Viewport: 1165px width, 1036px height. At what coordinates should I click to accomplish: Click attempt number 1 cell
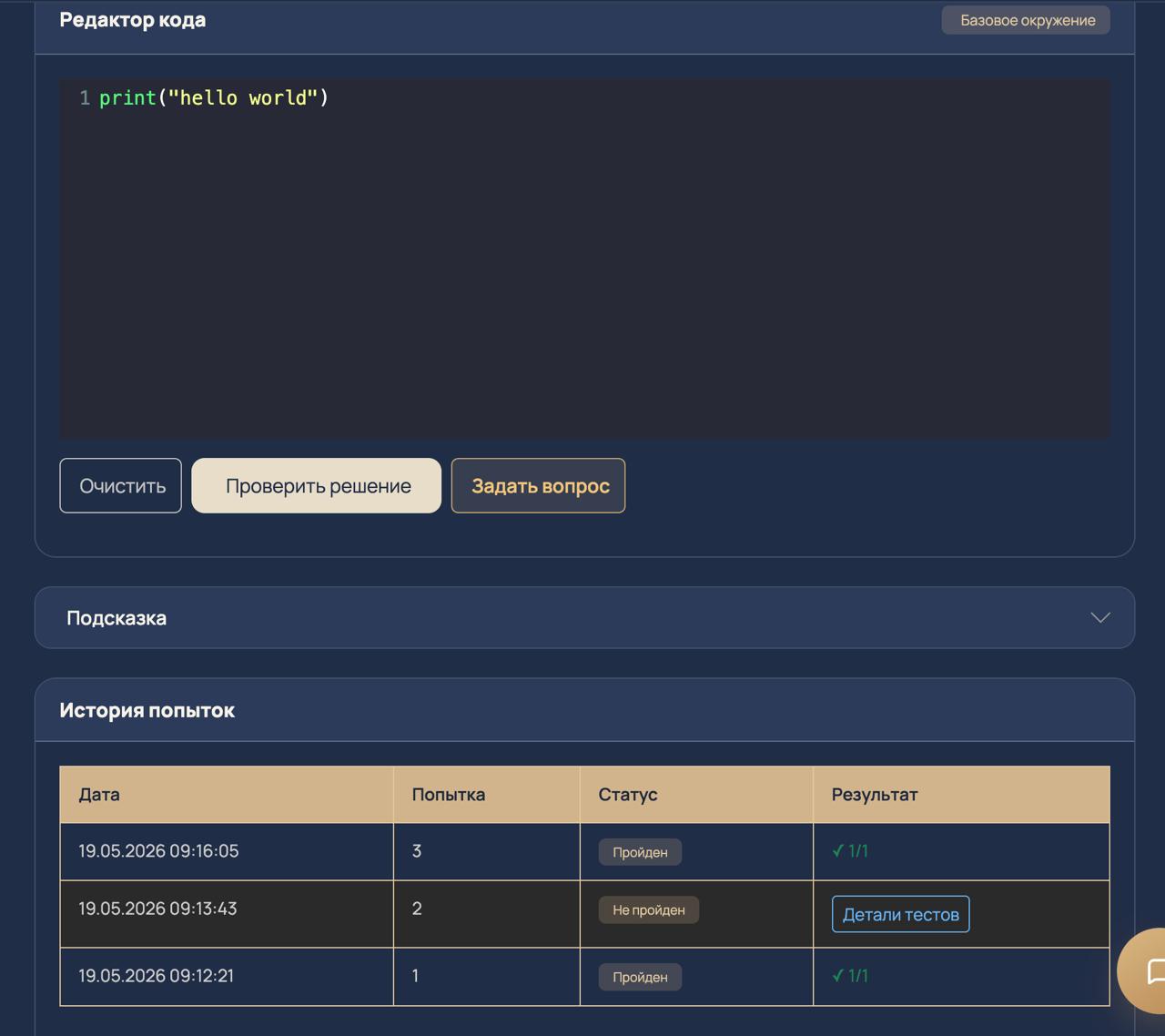coord(487,977)
